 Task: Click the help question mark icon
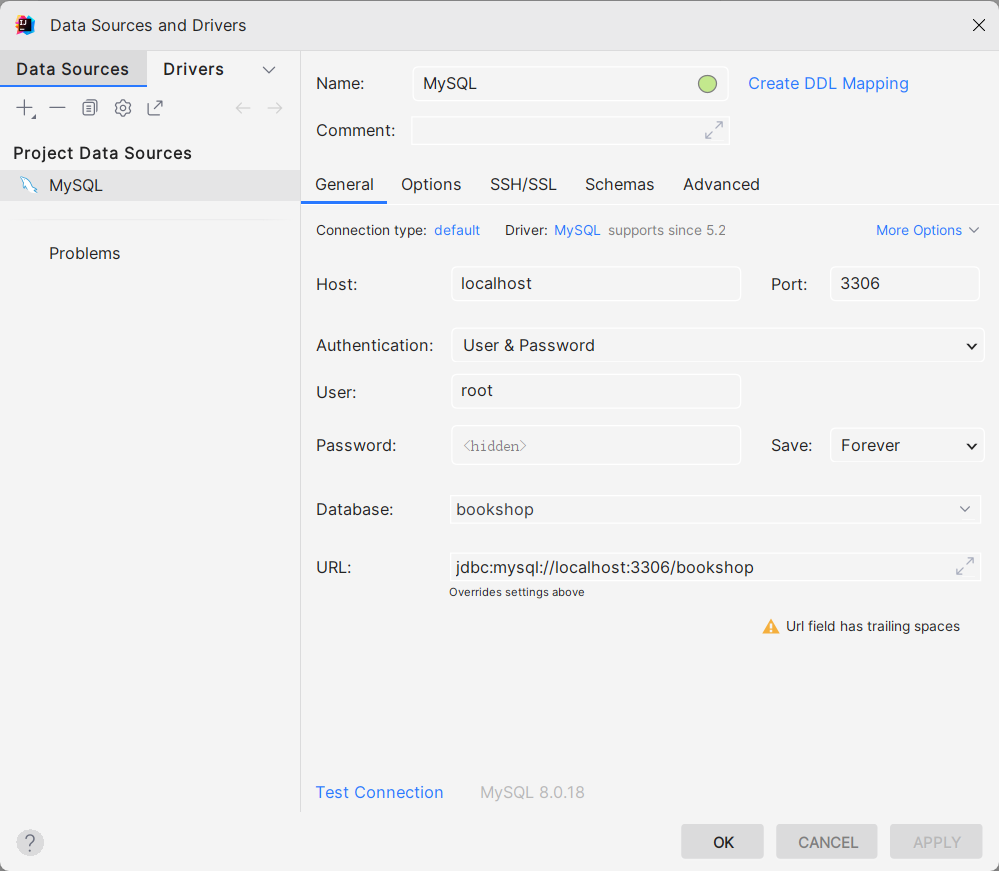click(x=30, y=842)
